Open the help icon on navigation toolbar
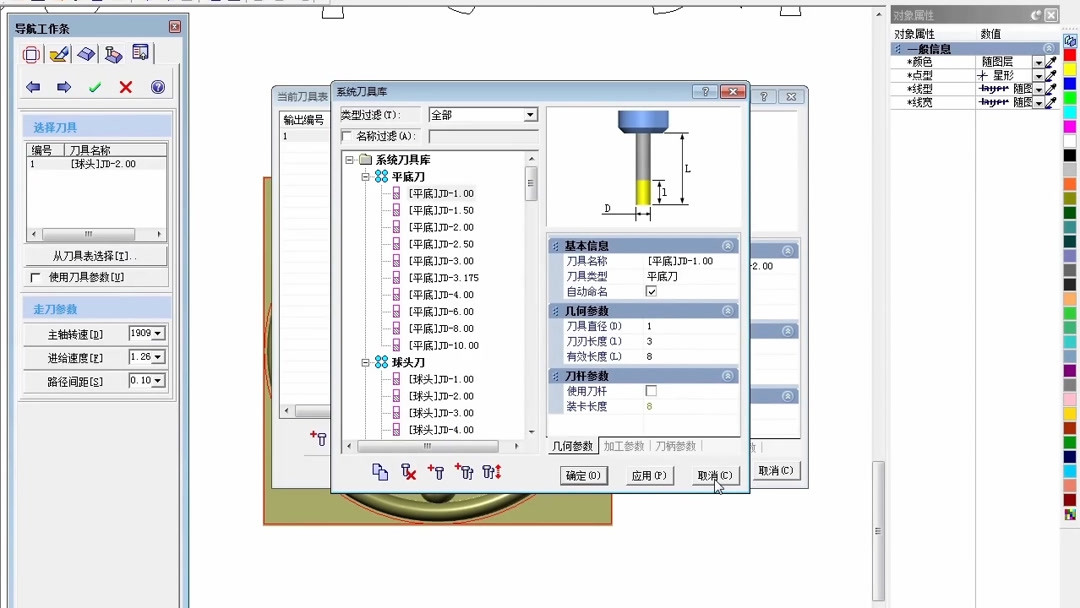The height and width of the screenshot is (608, 1080). point(158,87)
